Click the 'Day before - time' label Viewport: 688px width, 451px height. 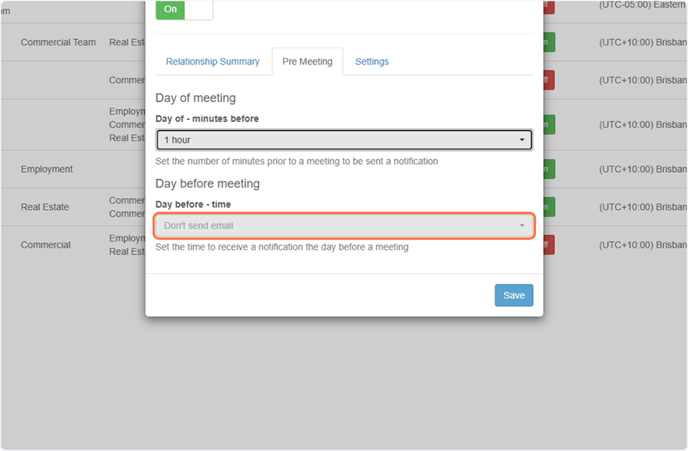pos(193,204)
